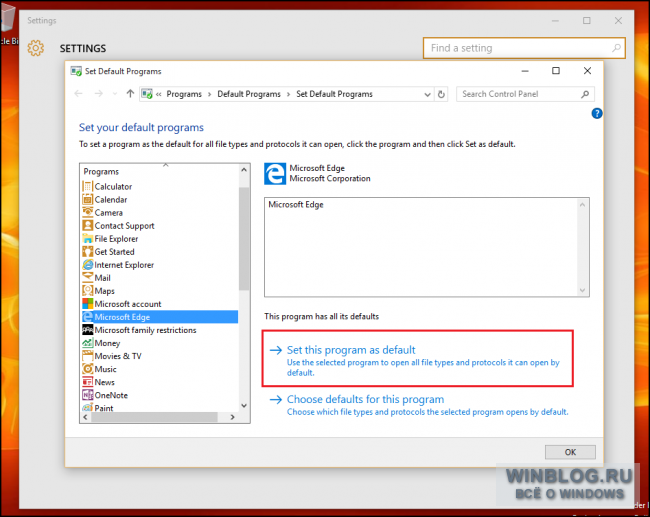650x517 pixels.
Task: Click the Money chart icon
Action: (87, 343)
